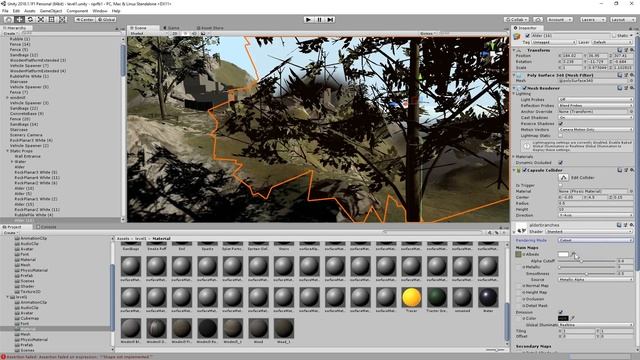Click the Pause button in the toolbar
This screenshot has width=640, height=360.
click(x=320, y=19)
